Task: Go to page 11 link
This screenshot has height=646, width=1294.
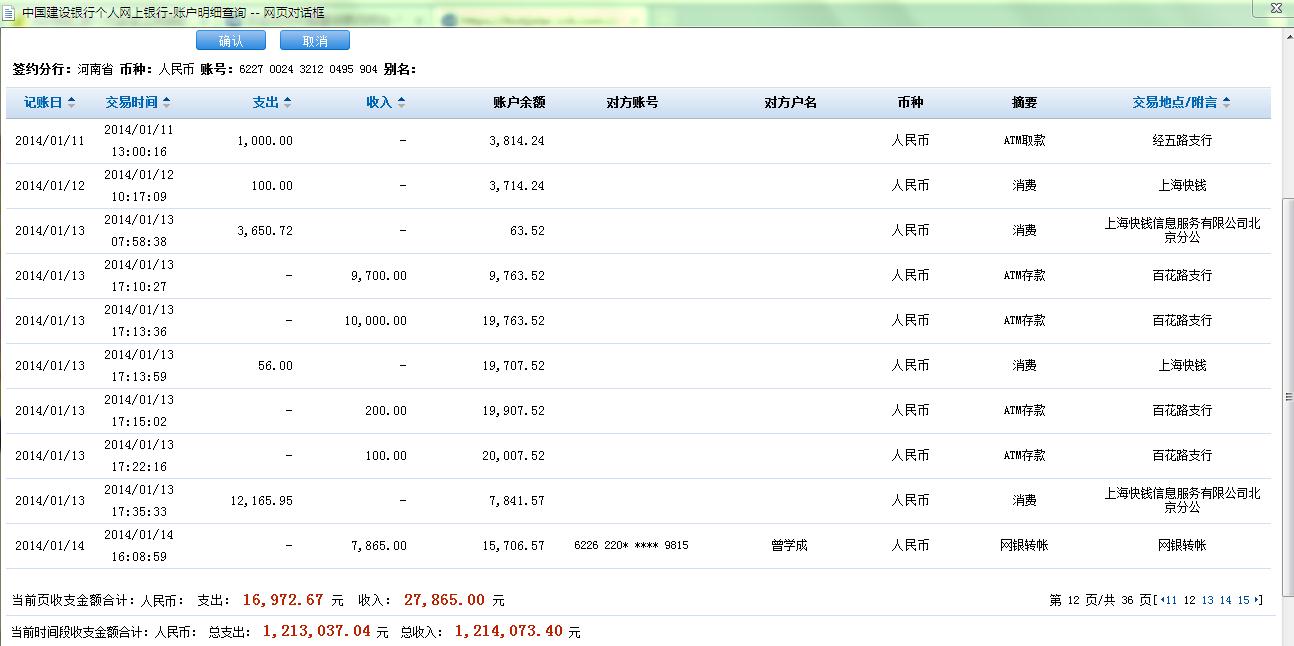Action: coord(1171,600)
